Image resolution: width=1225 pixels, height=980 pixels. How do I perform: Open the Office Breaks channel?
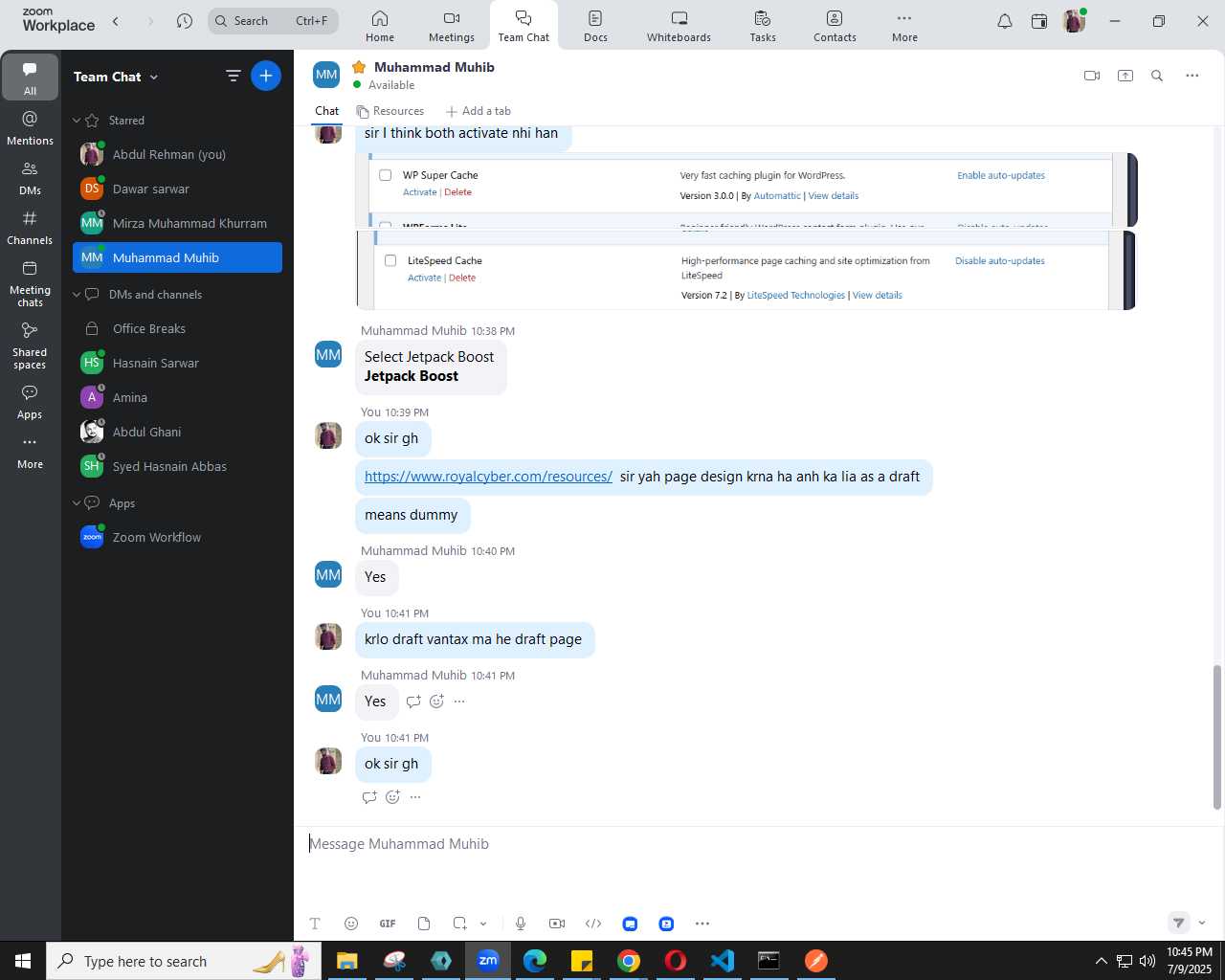(x=177, y=328)
